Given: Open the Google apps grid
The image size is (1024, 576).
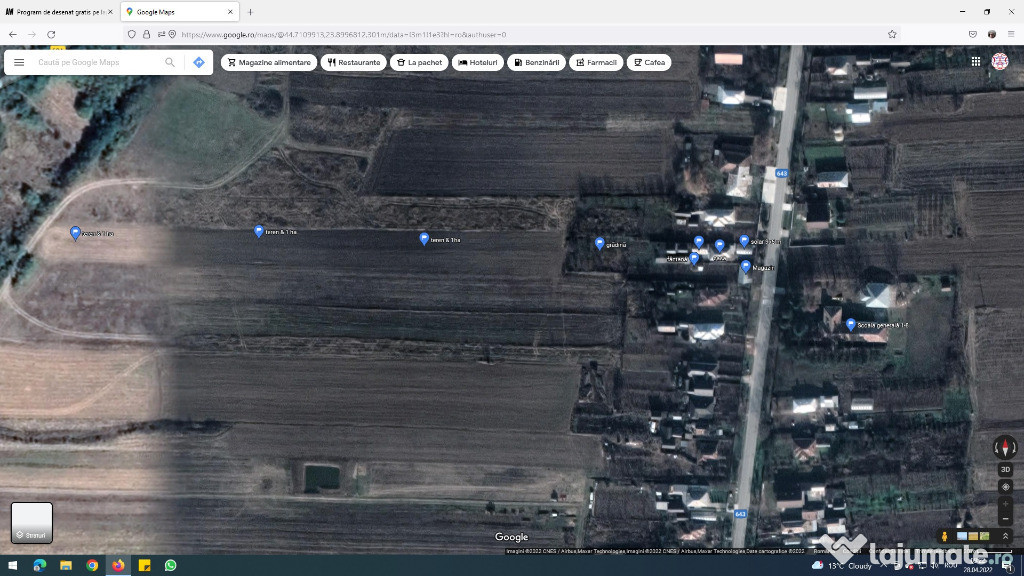Looking at the screenshot, I should pyautogui.click(x=975, y=61).
